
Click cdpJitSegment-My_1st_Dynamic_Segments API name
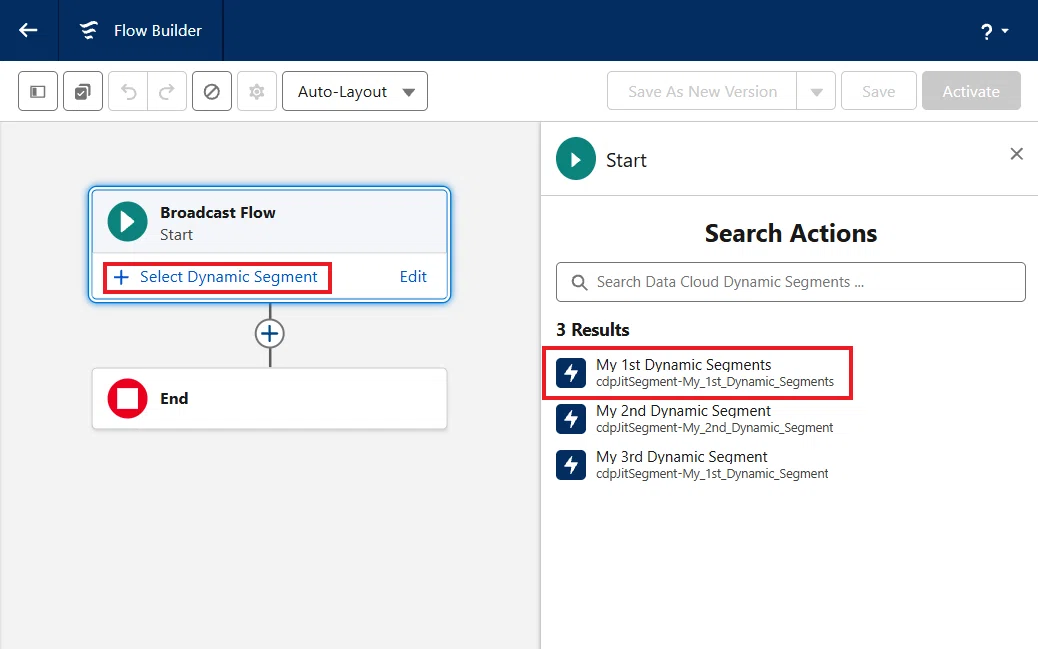715,381
